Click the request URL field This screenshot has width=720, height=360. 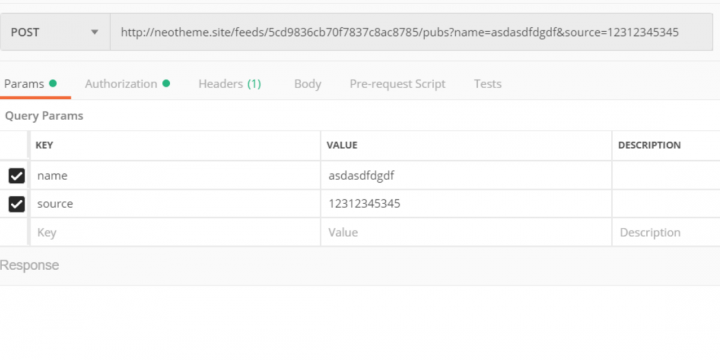point(411,32)
